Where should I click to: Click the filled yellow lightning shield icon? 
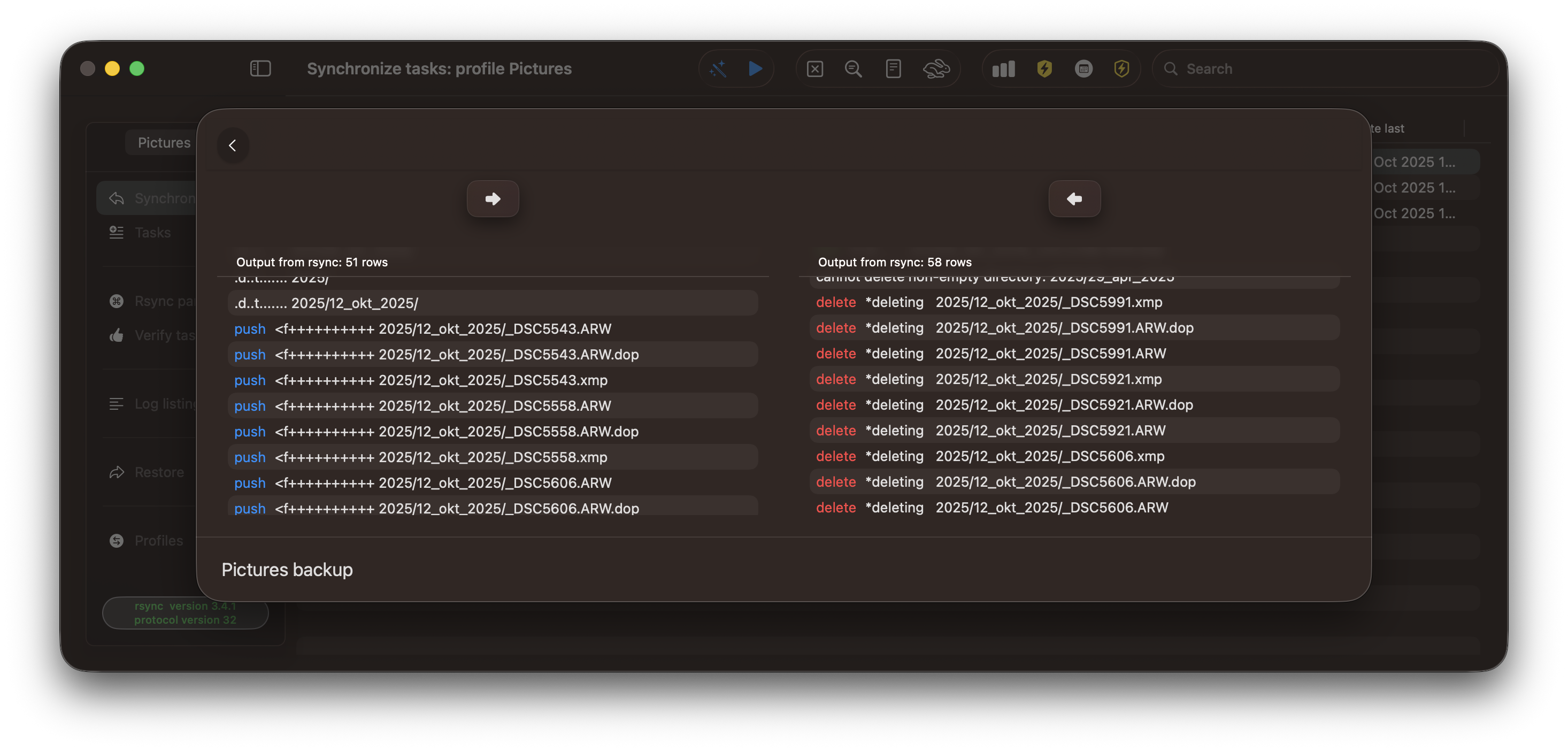click(1044, 69)
